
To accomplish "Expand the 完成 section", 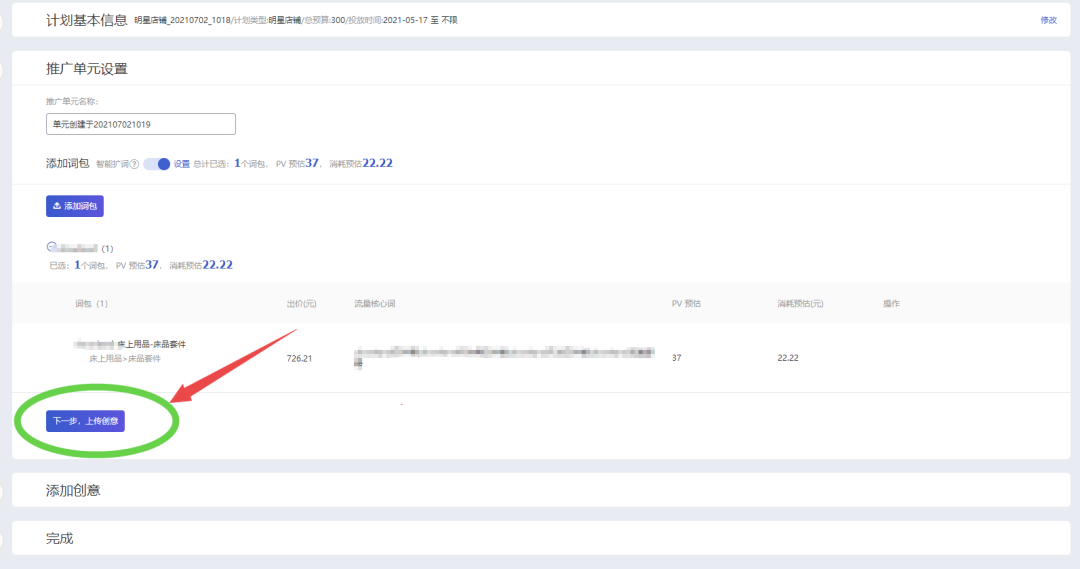I will tap(60, 538).
